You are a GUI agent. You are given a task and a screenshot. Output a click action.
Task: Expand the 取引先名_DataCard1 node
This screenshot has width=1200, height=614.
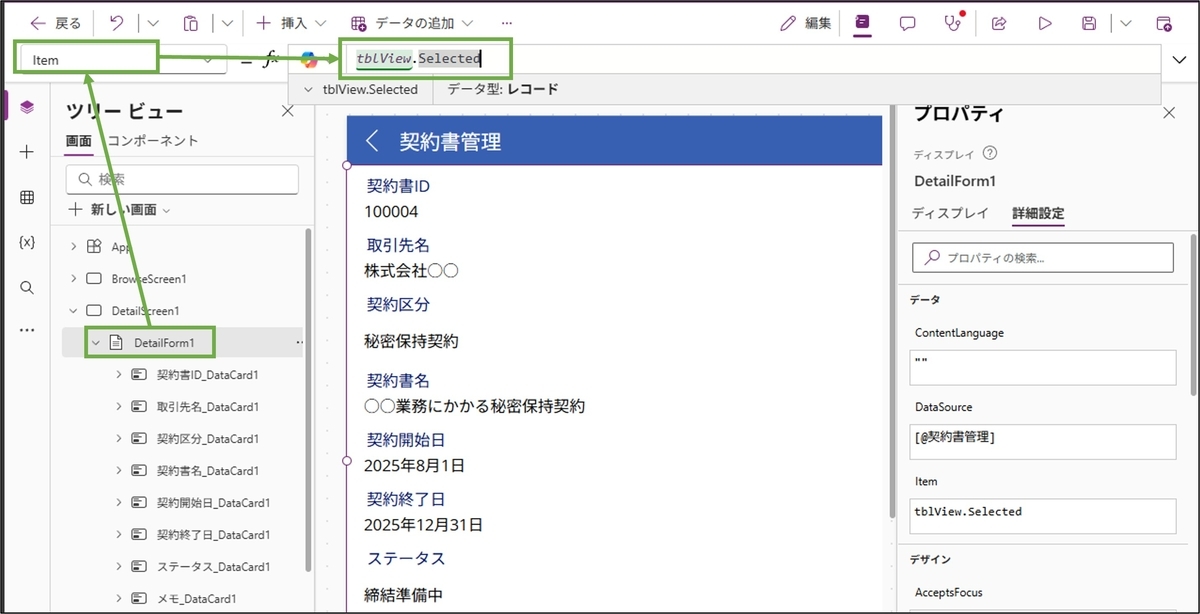pos(118,406)
